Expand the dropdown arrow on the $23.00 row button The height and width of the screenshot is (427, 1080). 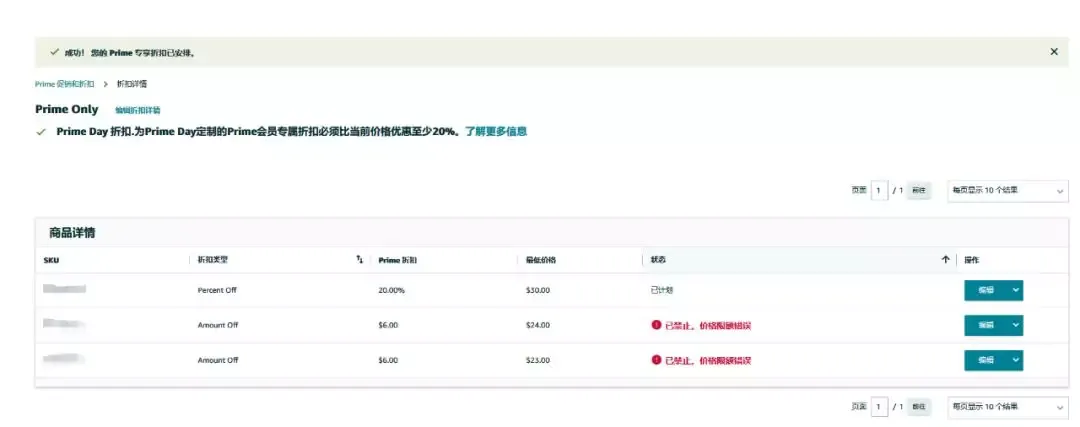click(x=1015, y=360)
